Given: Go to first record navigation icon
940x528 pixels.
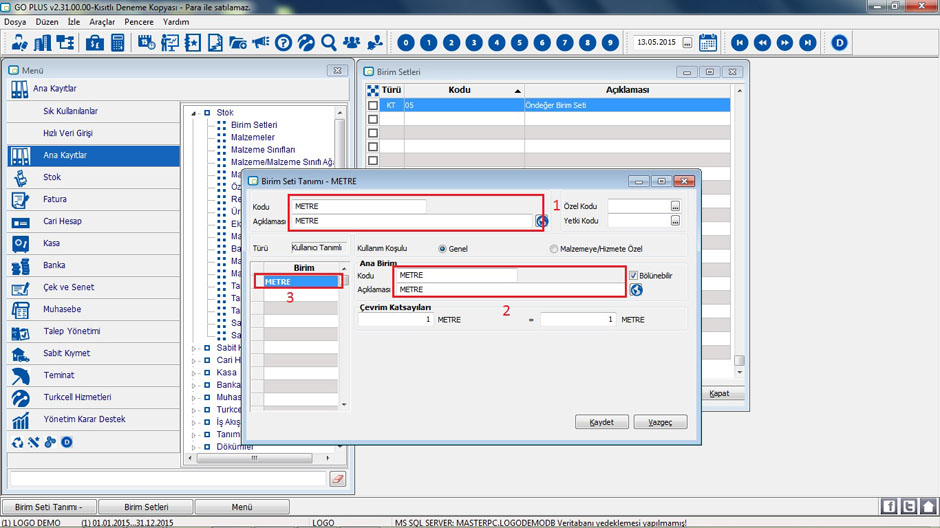Looking at the screenshot, I should click(739, 43).
